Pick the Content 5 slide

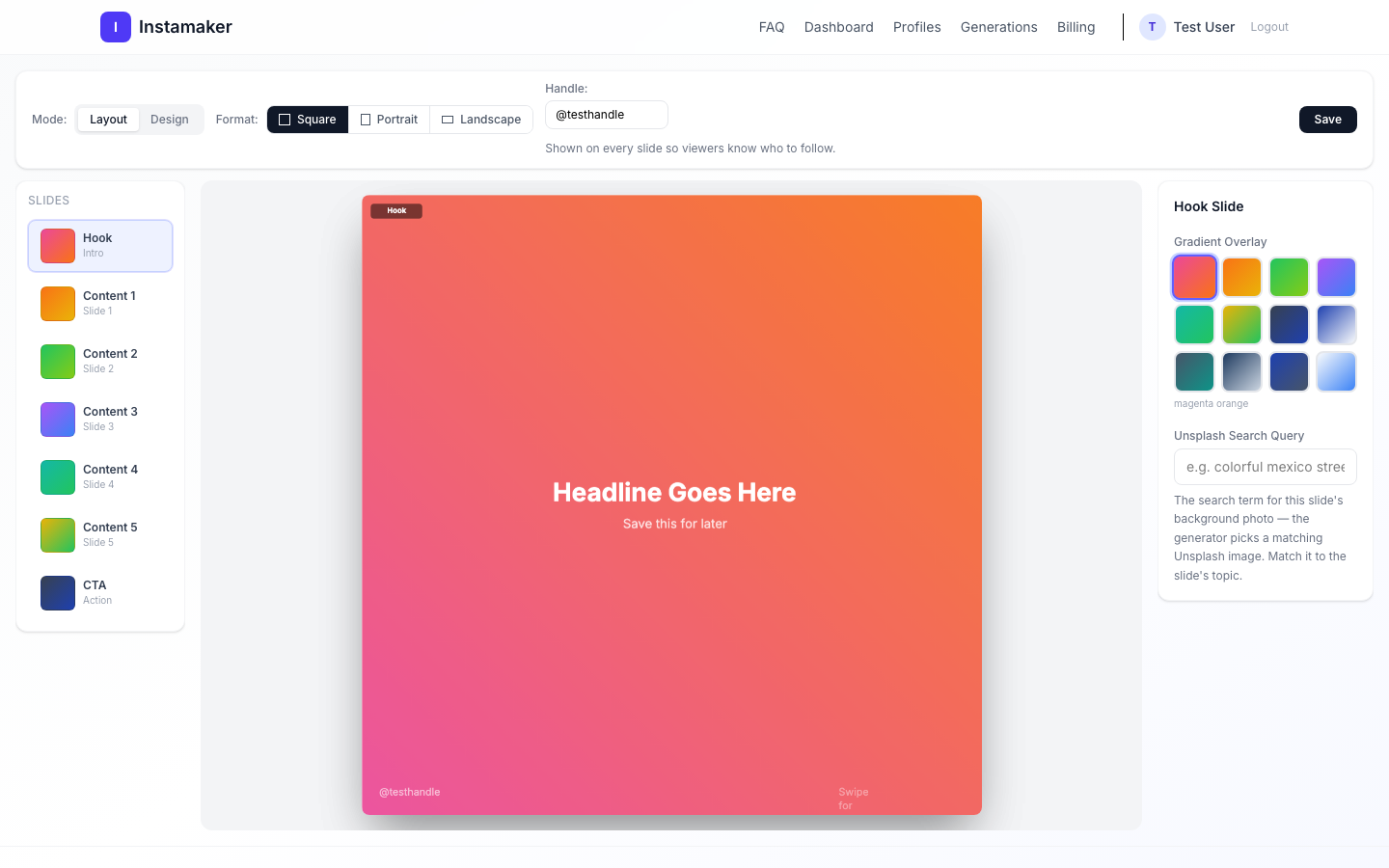pos(100,535)
